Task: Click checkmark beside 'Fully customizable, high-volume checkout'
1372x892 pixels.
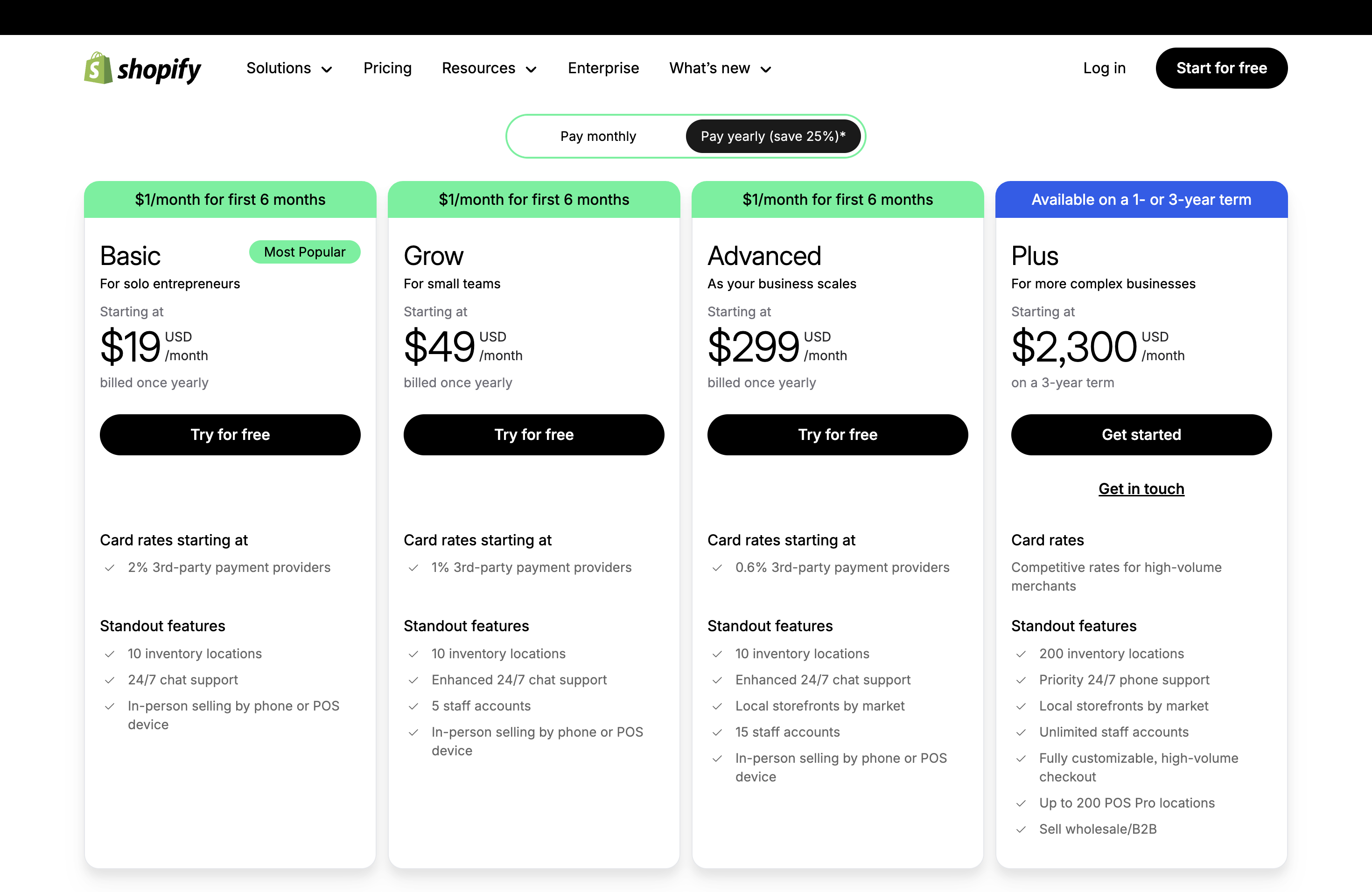Action: click(1021, 758)
